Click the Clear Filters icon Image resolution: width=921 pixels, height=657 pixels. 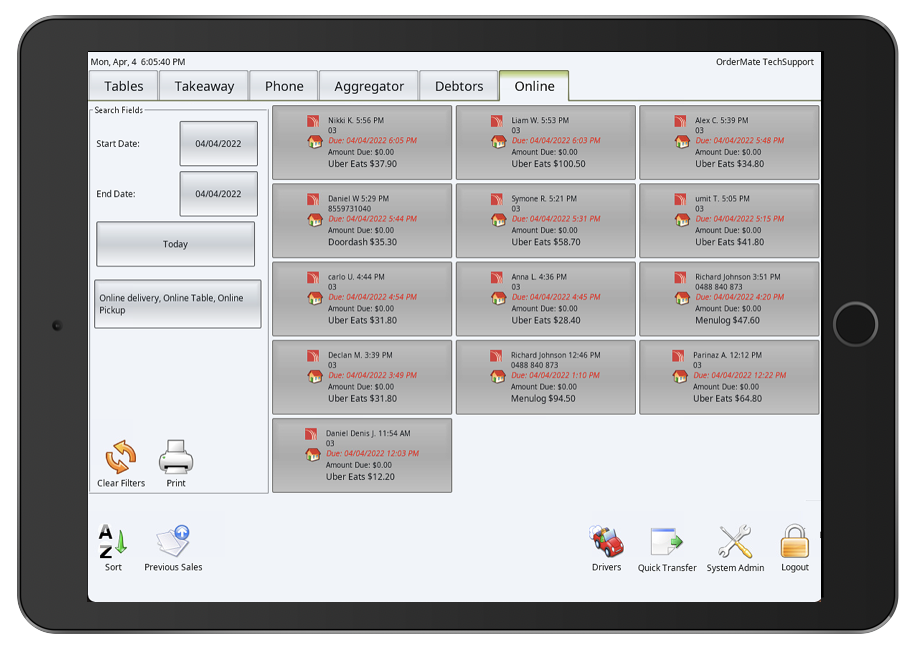pos(120,458)
